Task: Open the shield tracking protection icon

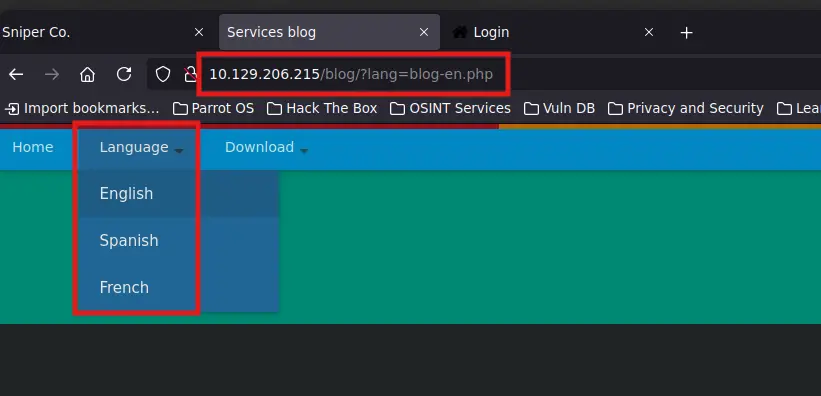Action: [163, 74]
